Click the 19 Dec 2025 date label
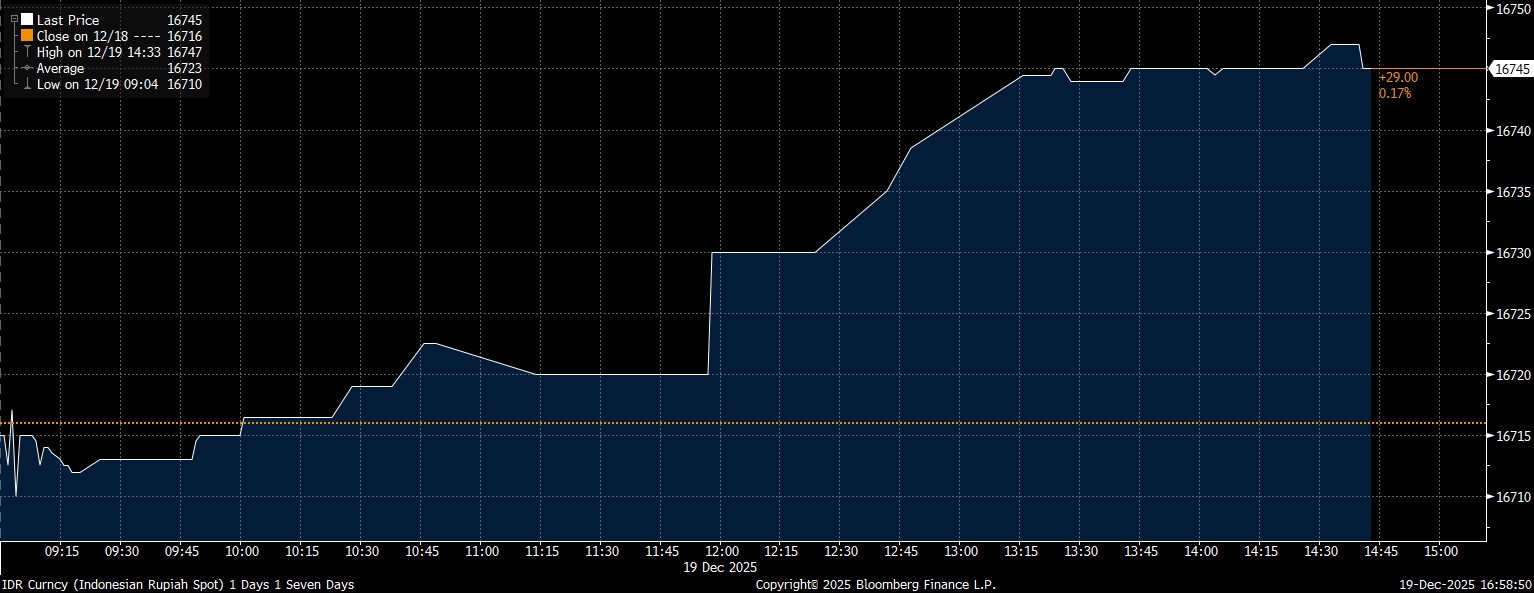The height and width of the screenshot is (593, 1534). [x=722, y=567]
